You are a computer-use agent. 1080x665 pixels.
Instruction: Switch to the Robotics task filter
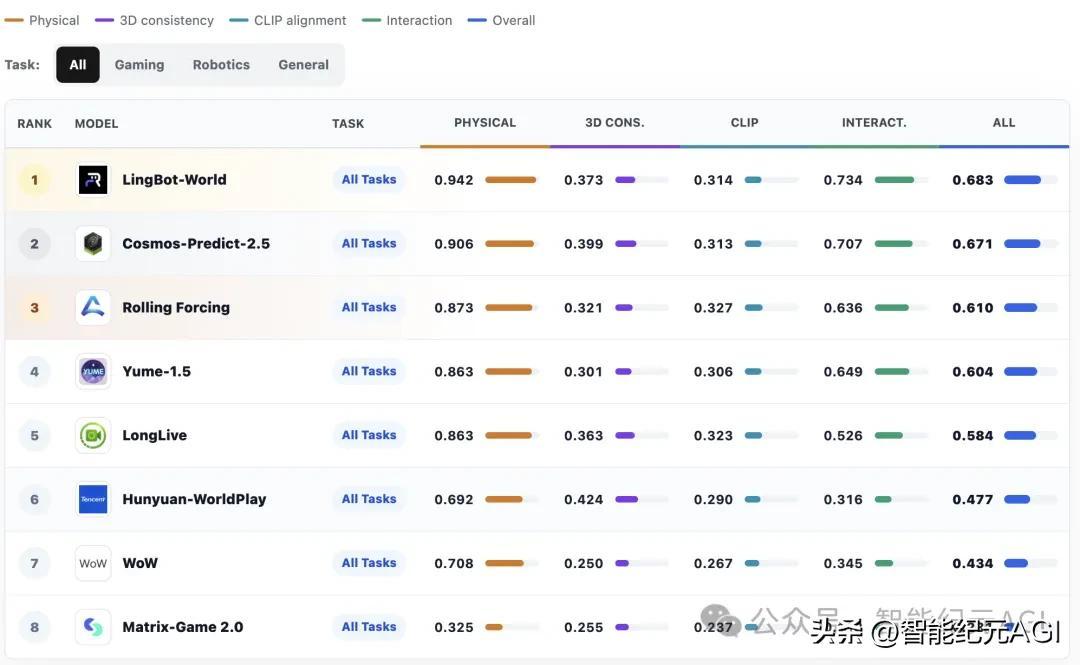pyautogui.click(x=221, y=65)
